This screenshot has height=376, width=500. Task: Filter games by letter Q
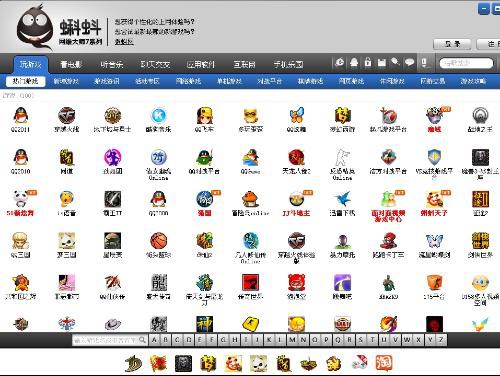[x=338, y=340]
